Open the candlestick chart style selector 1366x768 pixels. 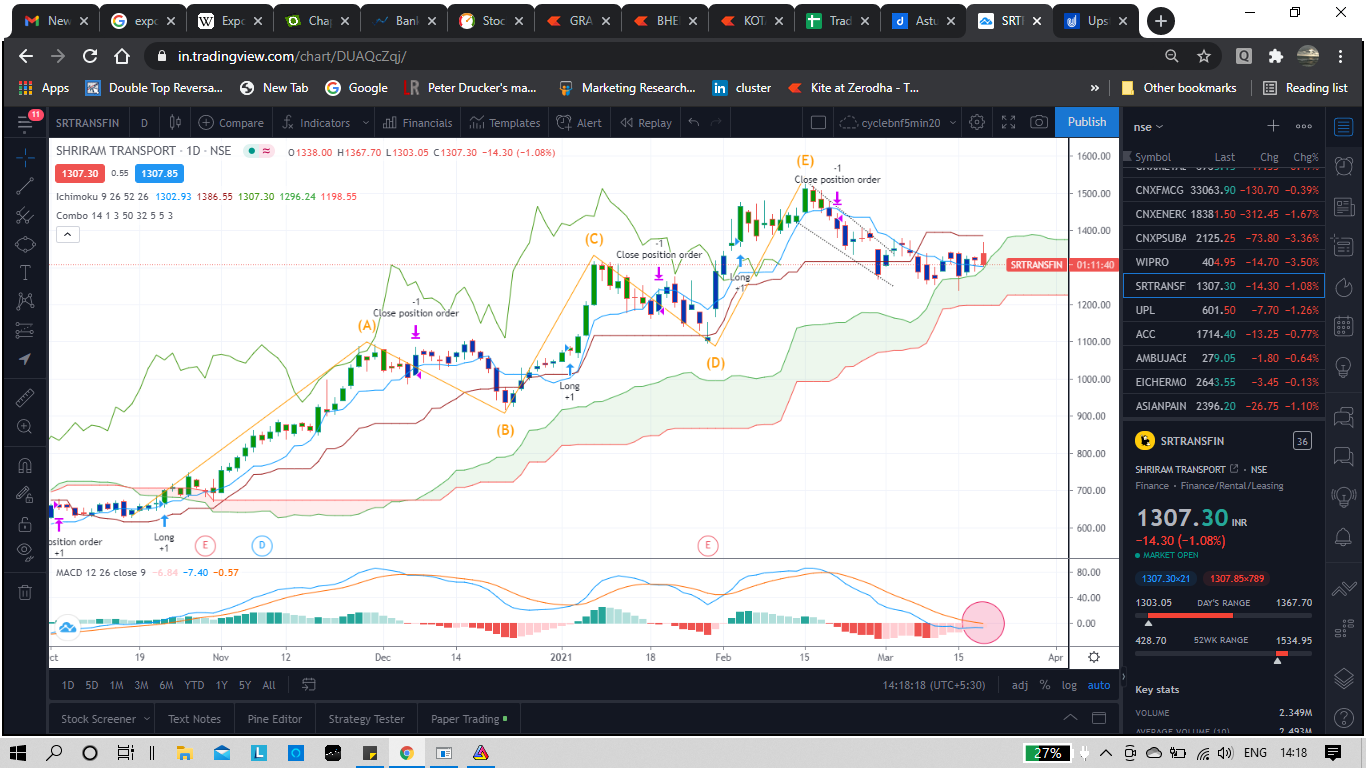click(x=175, y=123)
